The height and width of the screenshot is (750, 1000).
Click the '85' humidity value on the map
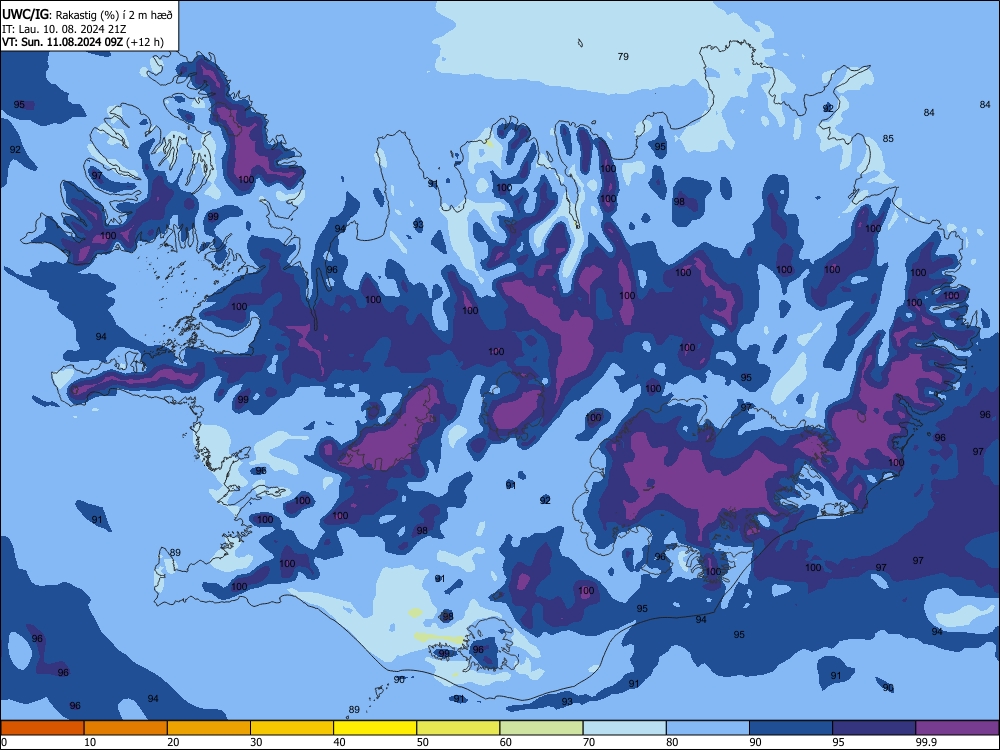(x=888, y=138)
